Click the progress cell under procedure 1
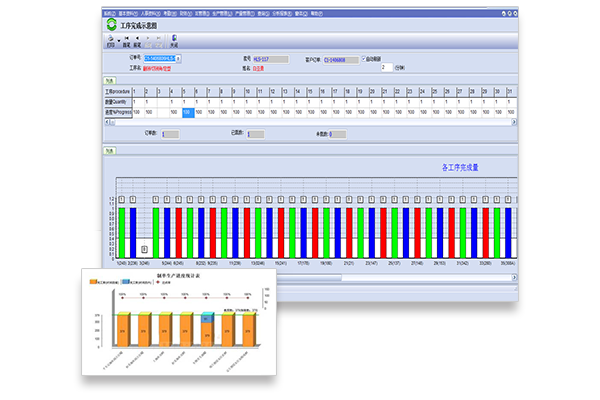This screenshot has height=400, width=600. (x=138, y=113)
